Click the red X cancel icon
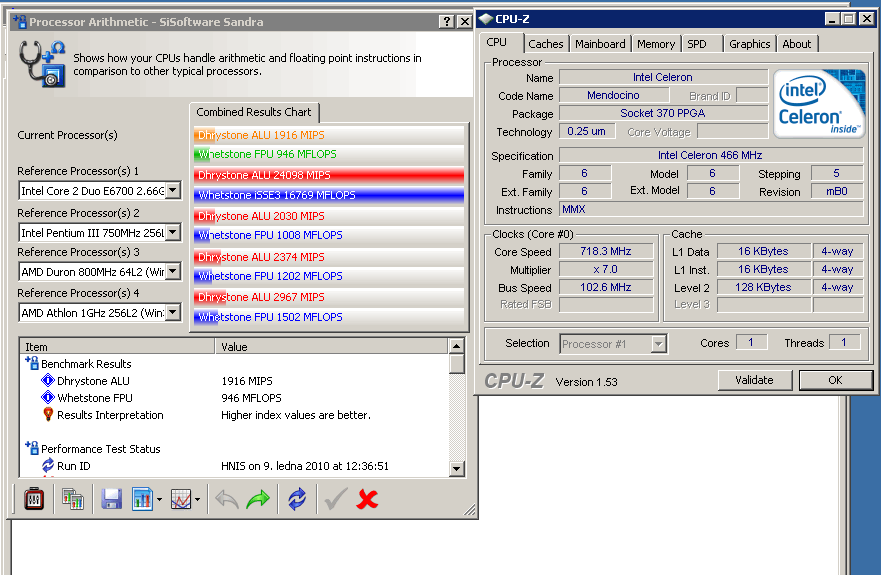The width and height of the screenshot is (881, 575). (367, 498)
